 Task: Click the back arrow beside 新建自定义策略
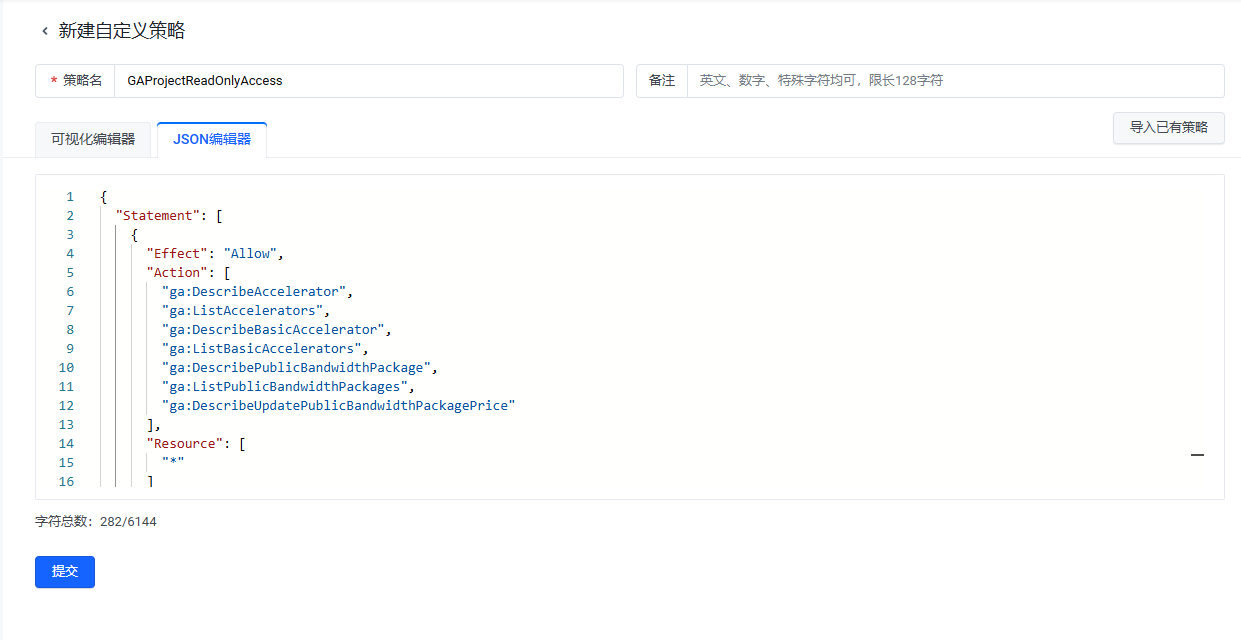tap(45, 32)
